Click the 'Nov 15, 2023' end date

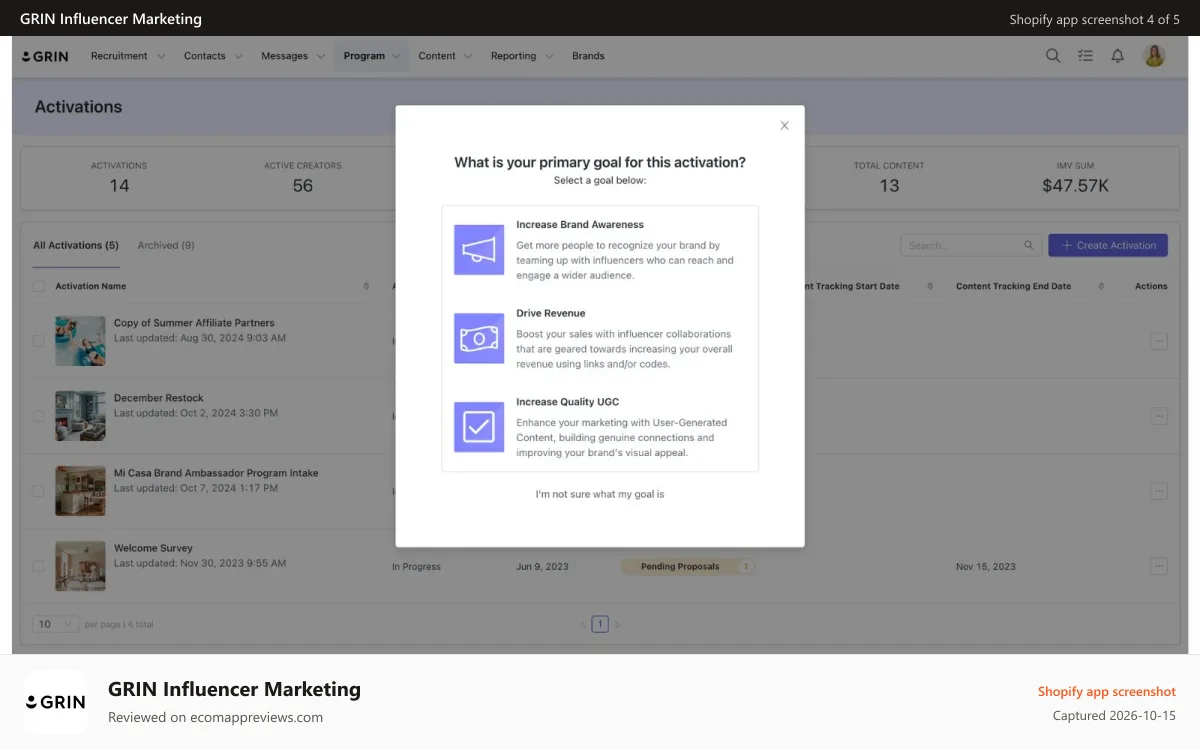coord(985,567)
